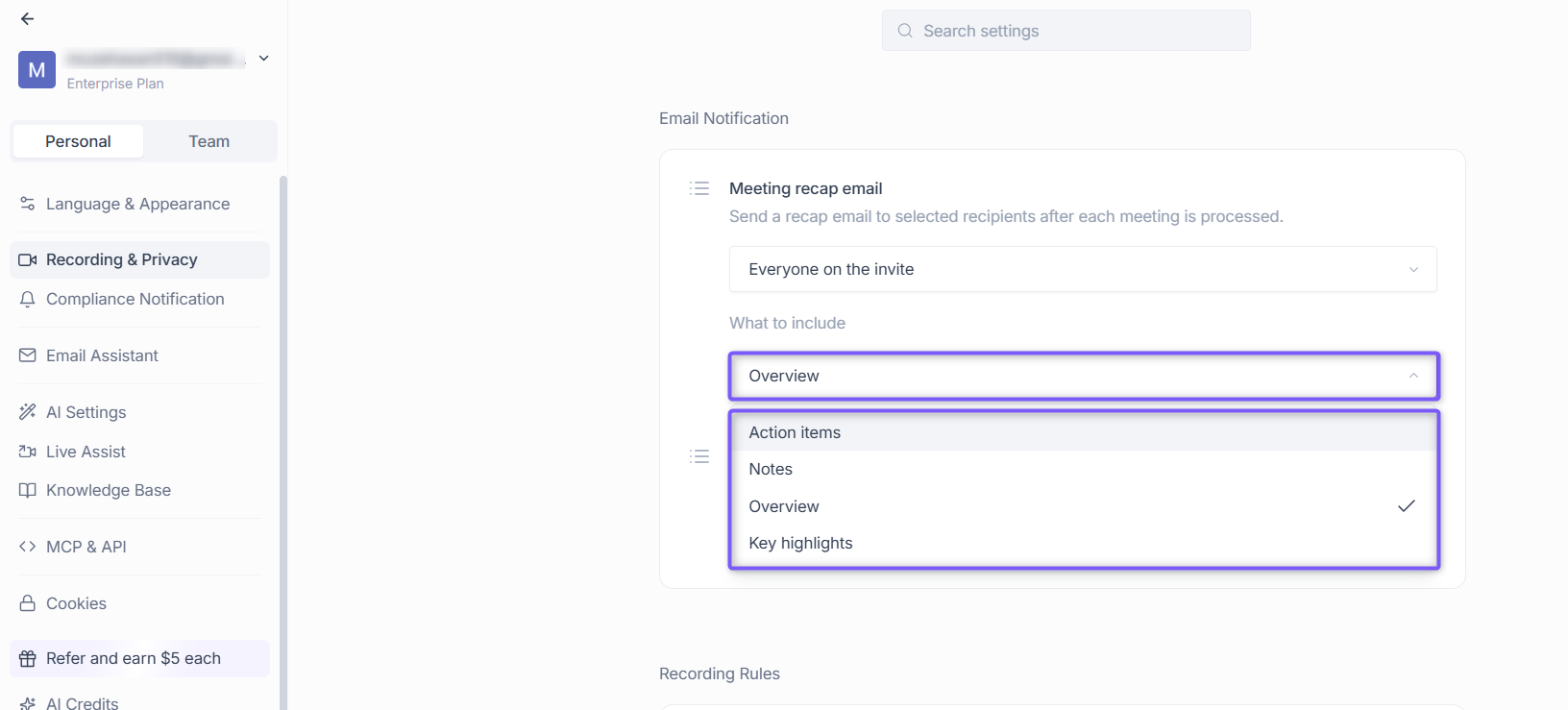Click the Compliance Notification bell icon
Viewport: 1568px width, 710px height.
28,300
